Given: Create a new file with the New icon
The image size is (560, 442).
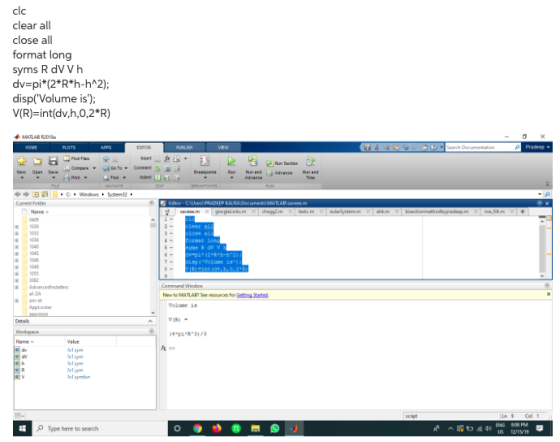Looking at the screenshot, I should point(22,161).
